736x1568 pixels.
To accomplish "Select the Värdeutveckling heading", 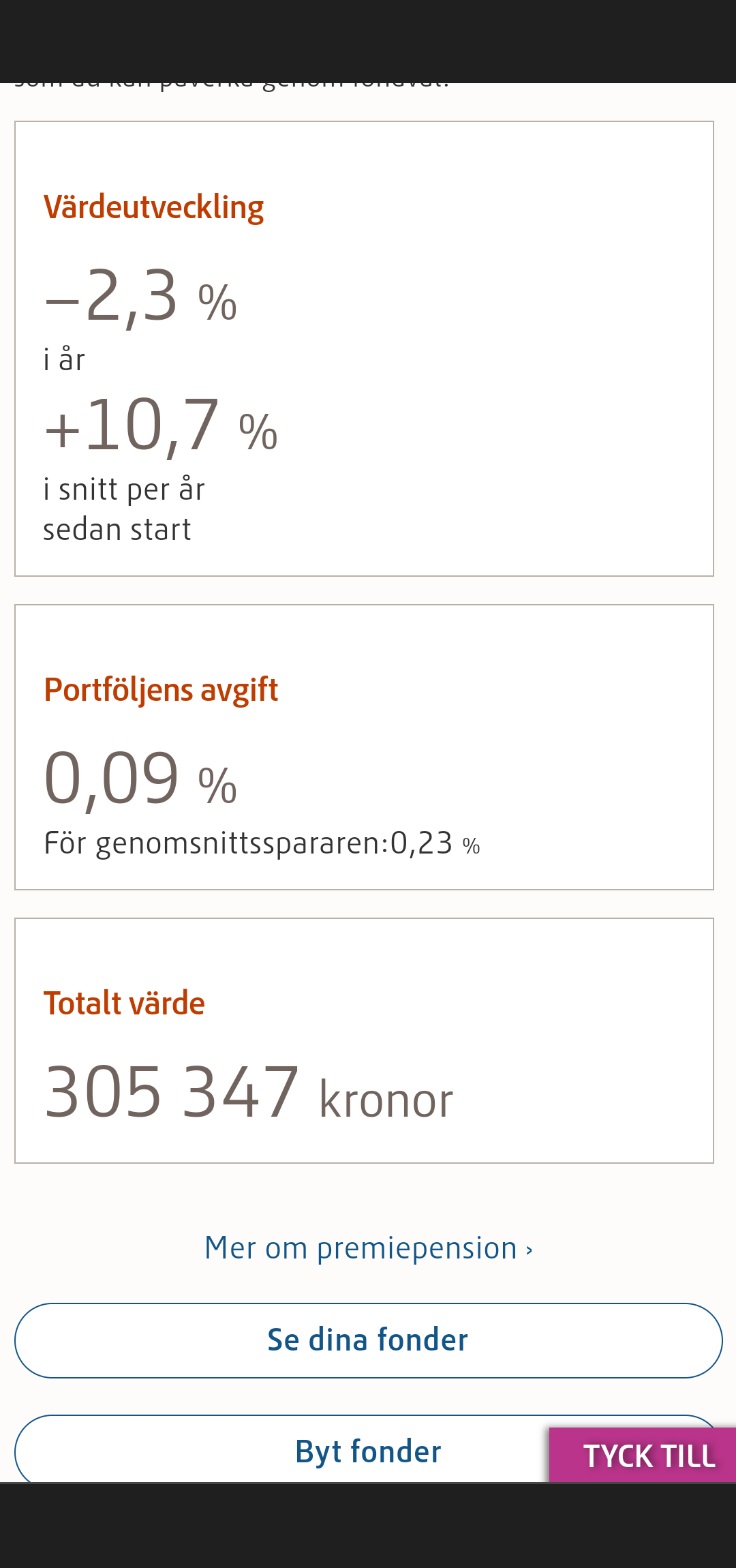I will point(153,207).
